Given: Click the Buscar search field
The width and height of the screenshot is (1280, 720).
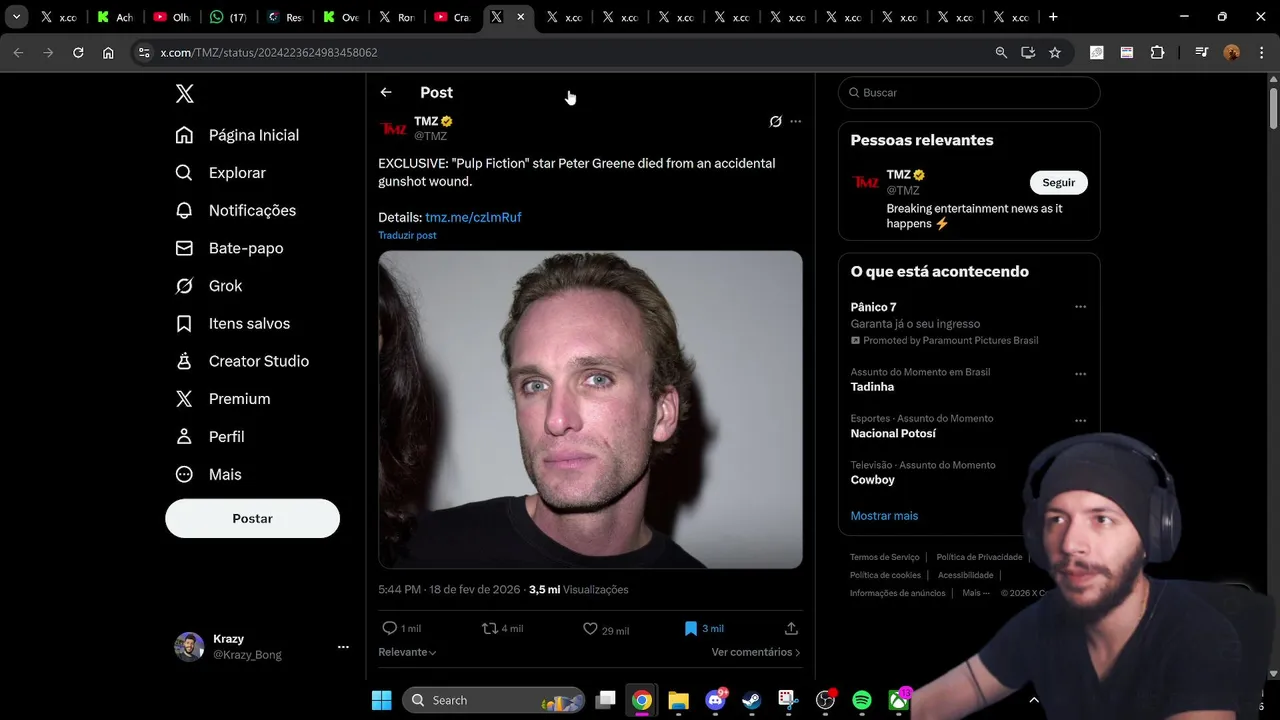Looking at the screenshot, I should pyautogui.click(x=969, y=92).
